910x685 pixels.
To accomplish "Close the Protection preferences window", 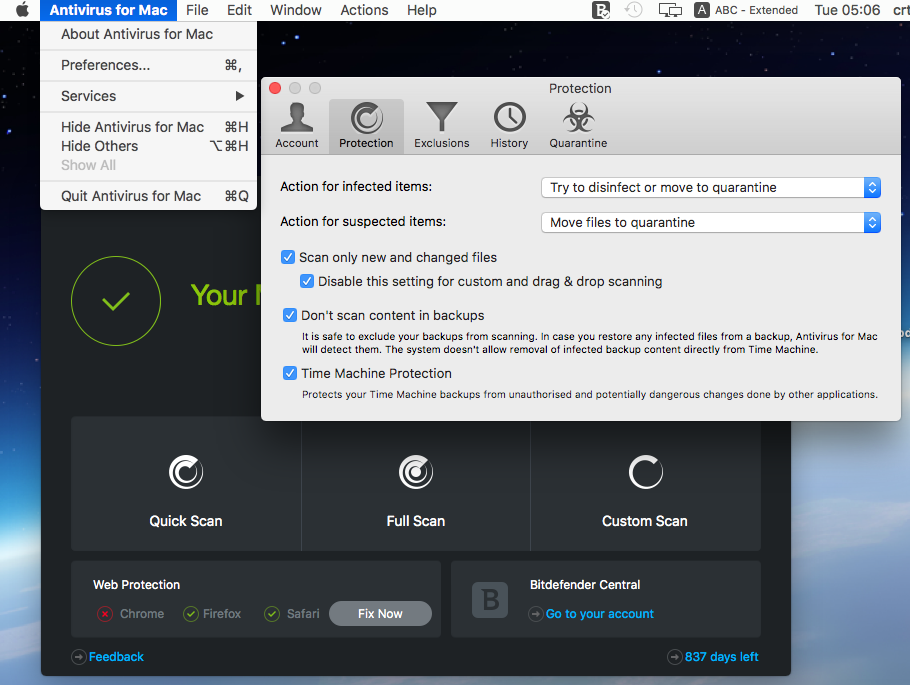I will (x=275, y=88).
